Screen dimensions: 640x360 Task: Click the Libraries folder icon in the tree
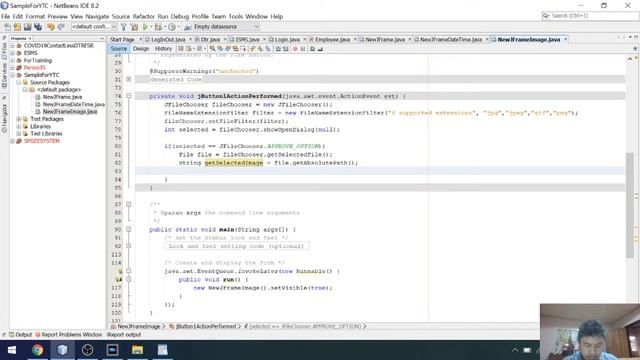[26, 127]
